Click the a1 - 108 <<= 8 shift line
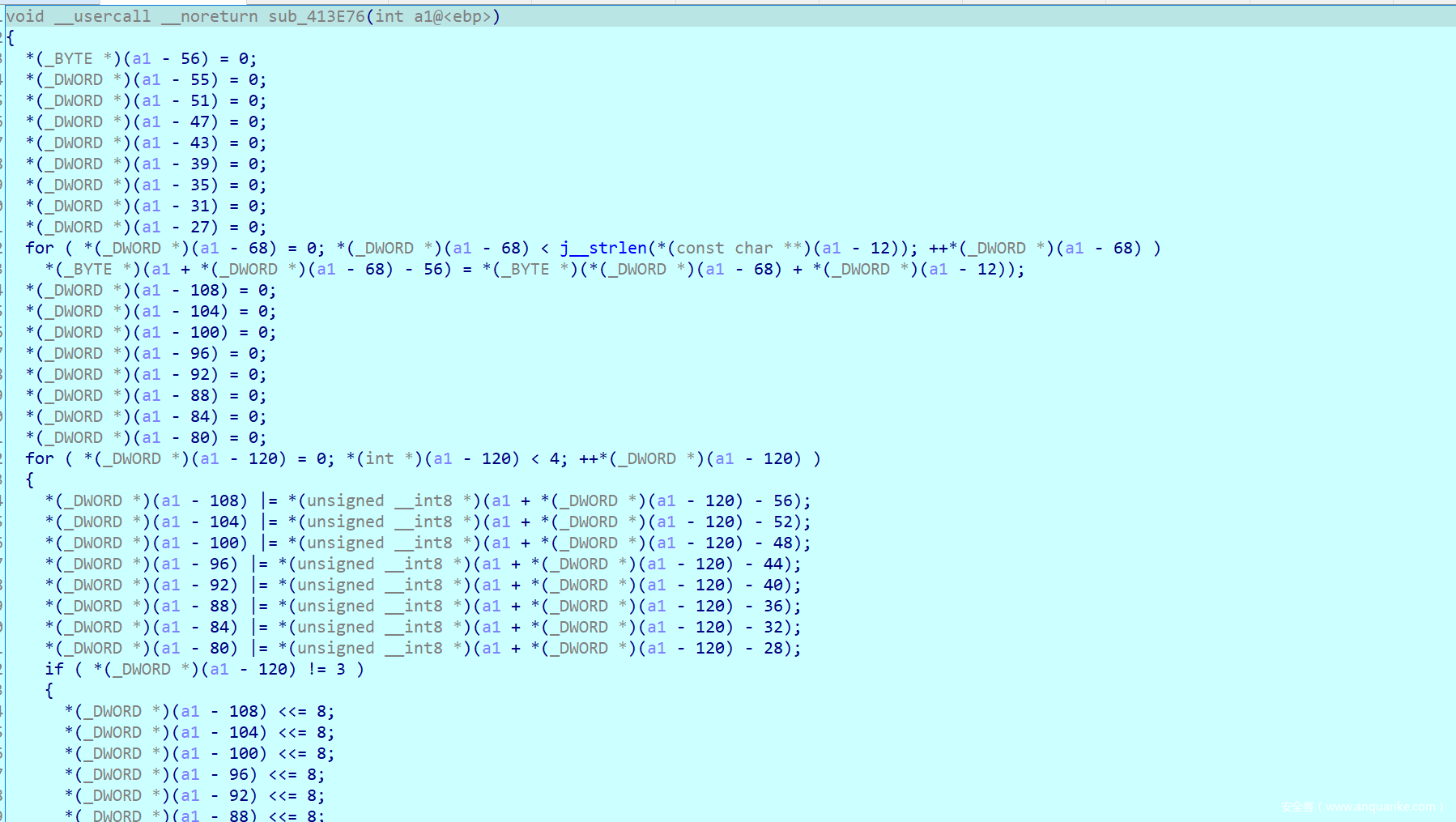Image resolution: width=1456 pixels, height=822 pixels. [x=199, y=711]
